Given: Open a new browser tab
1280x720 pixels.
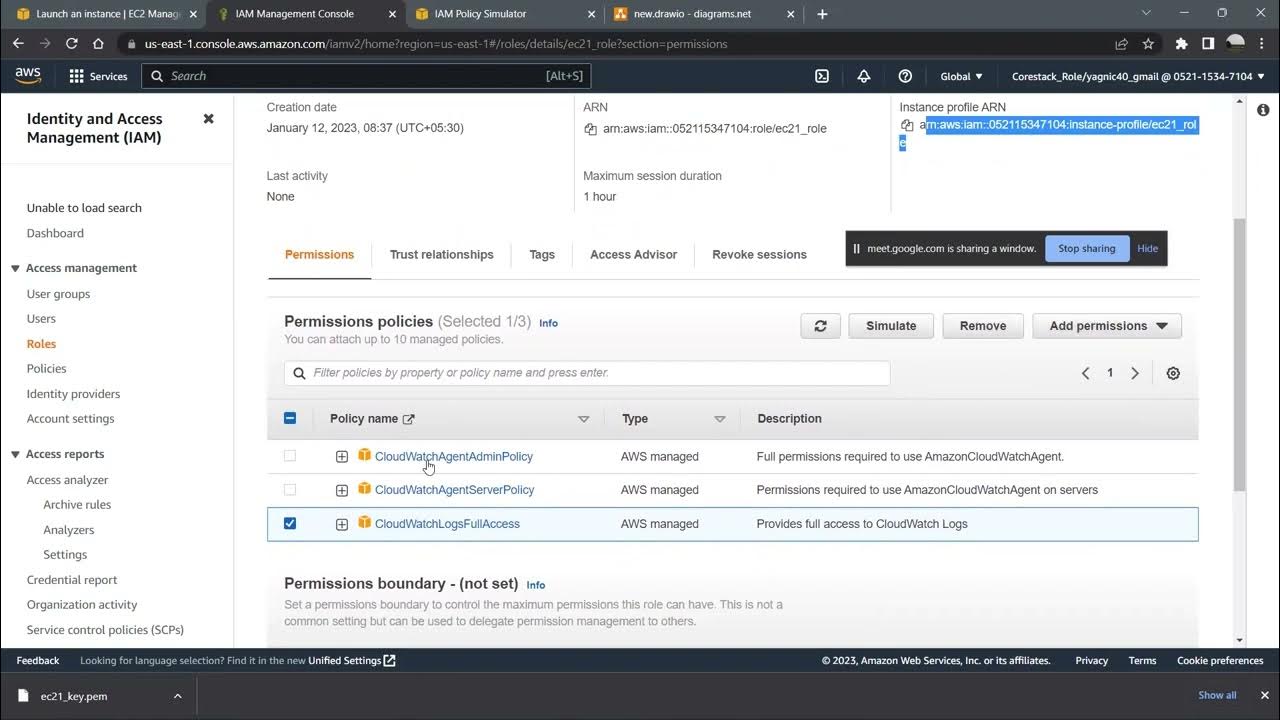Looking at the screenshot, I should pyautogui.click(x=822, y=14).
